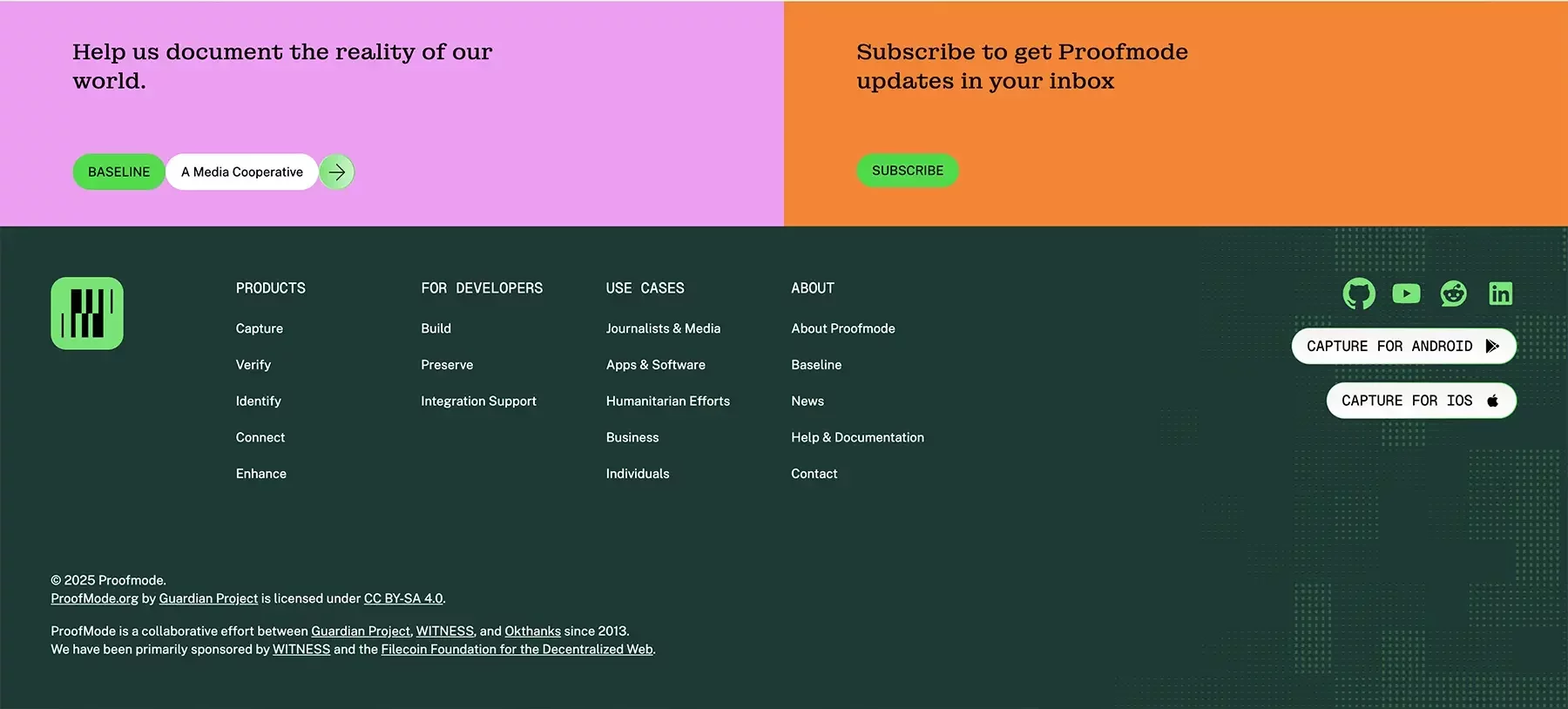
Task: Open the YouTube channel icon
Action: pyautogui.click(x=1406, y=294)
